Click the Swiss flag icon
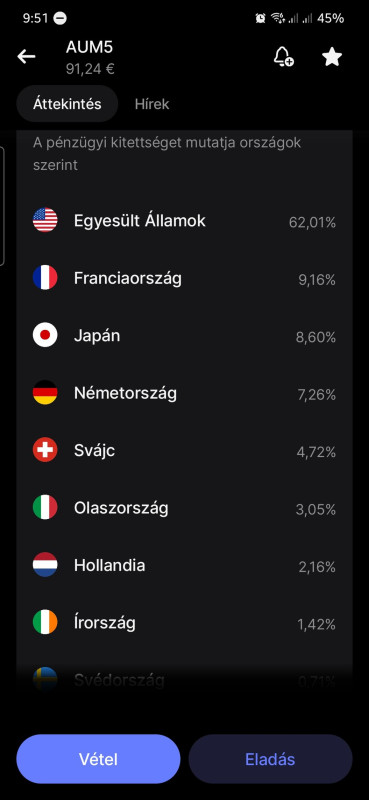 (45, 450)
